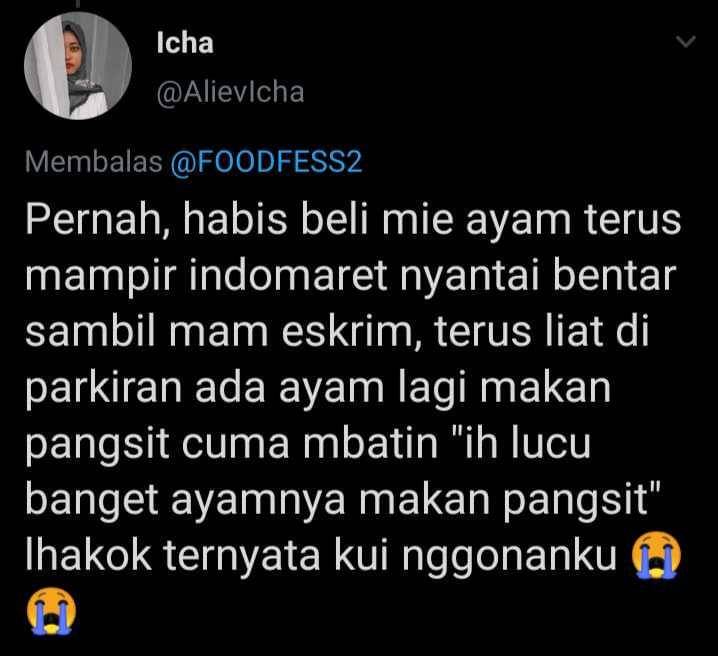Screen dimensions: 718x656
Task: Click the word parkiran in the tweet
Action: tap(104, 390)
